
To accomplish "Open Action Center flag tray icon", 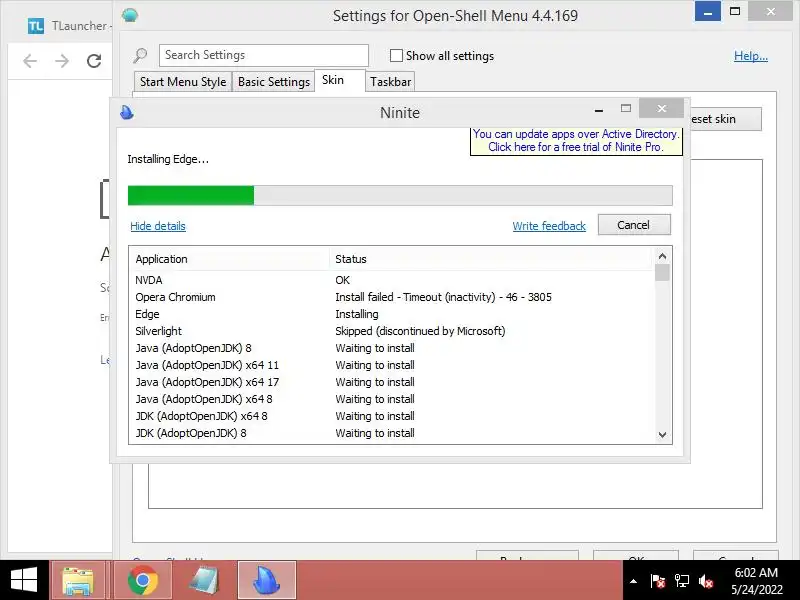I will pyautogui.click(x=658, y=581).
